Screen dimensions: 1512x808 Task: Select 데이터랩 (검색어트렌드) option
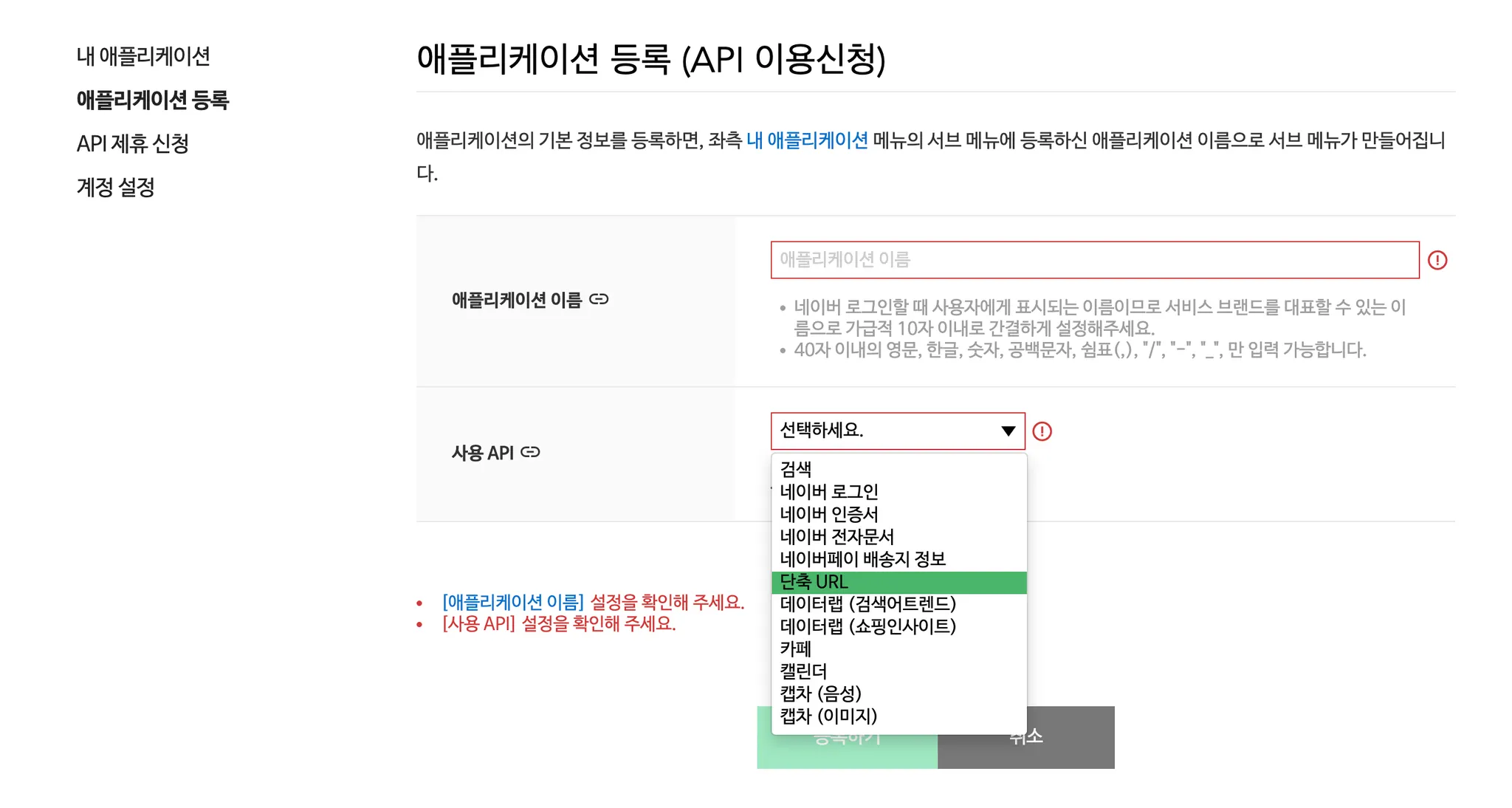click(867, 604)
